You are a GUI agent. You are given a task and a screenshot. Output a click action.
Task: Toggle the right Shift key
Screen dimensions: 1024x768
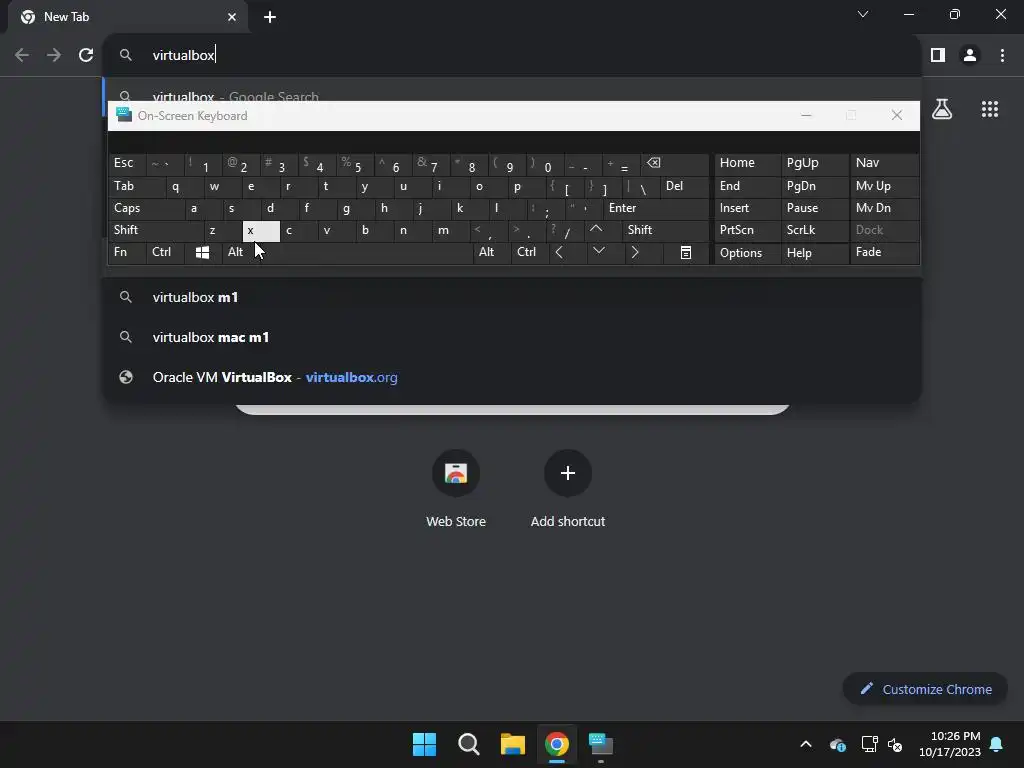(x=665, y=230)
